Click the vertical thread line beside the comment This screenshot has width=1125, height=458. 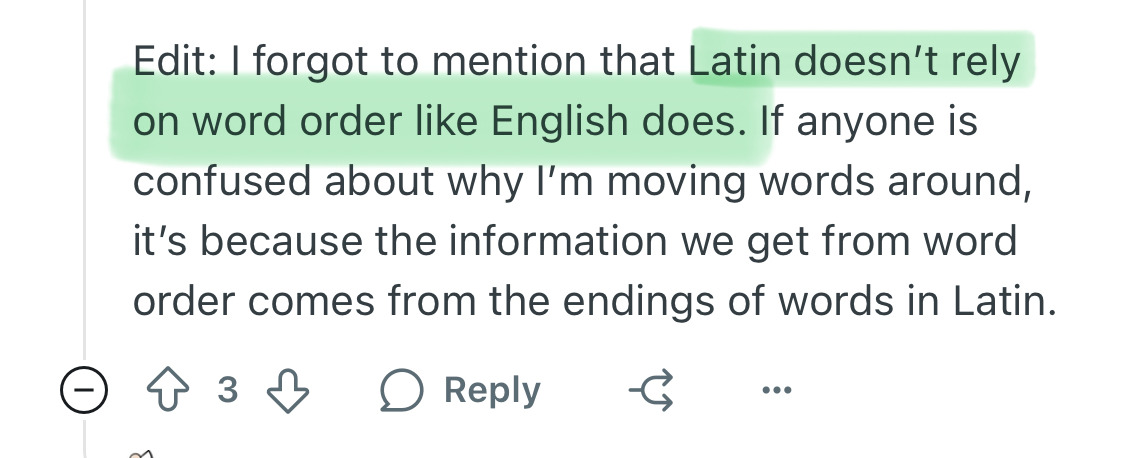point(85,179)
